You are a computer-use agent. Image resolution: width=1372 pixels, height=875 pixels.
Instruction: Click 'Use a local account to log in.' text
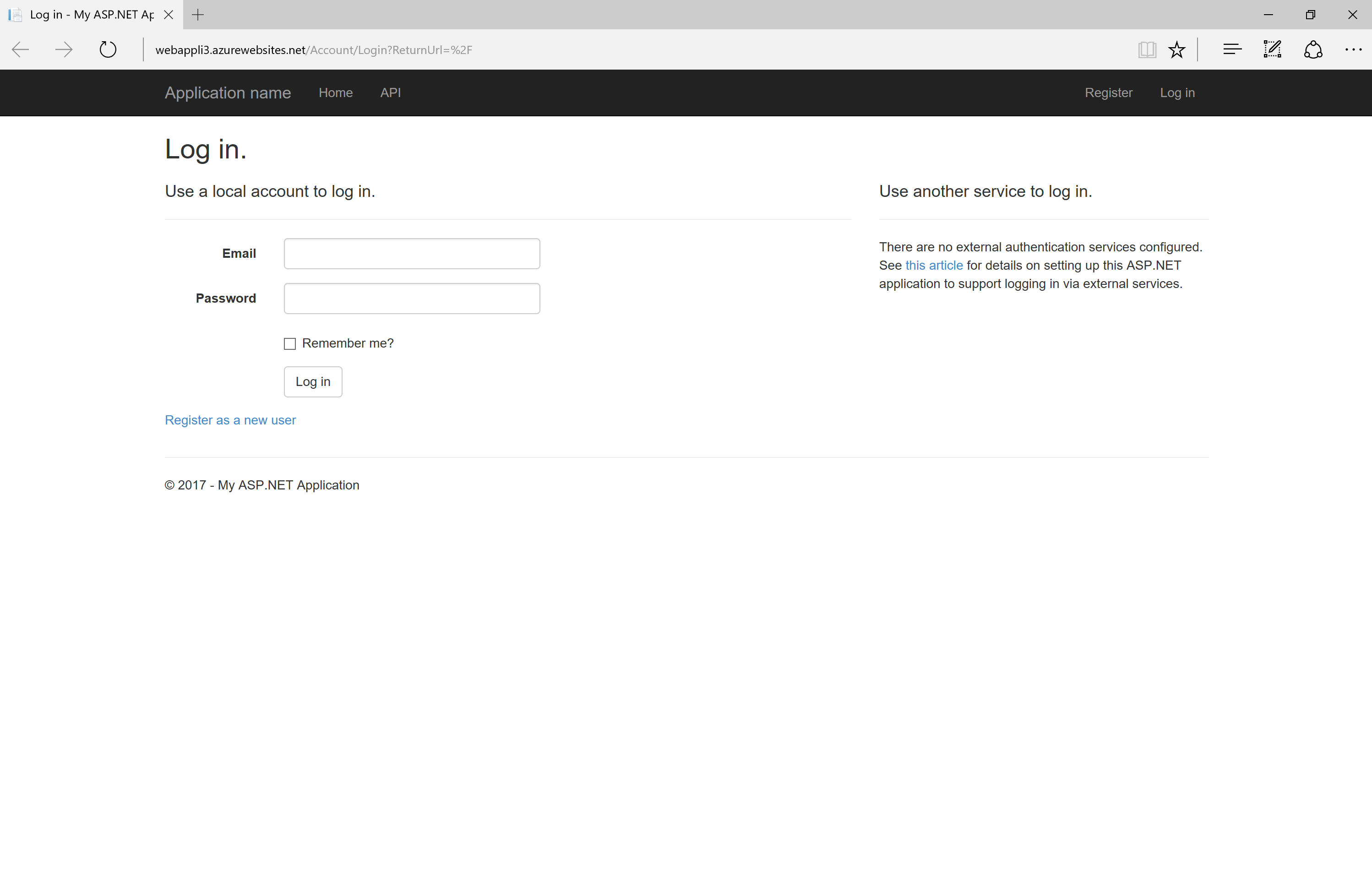point(270,191)
